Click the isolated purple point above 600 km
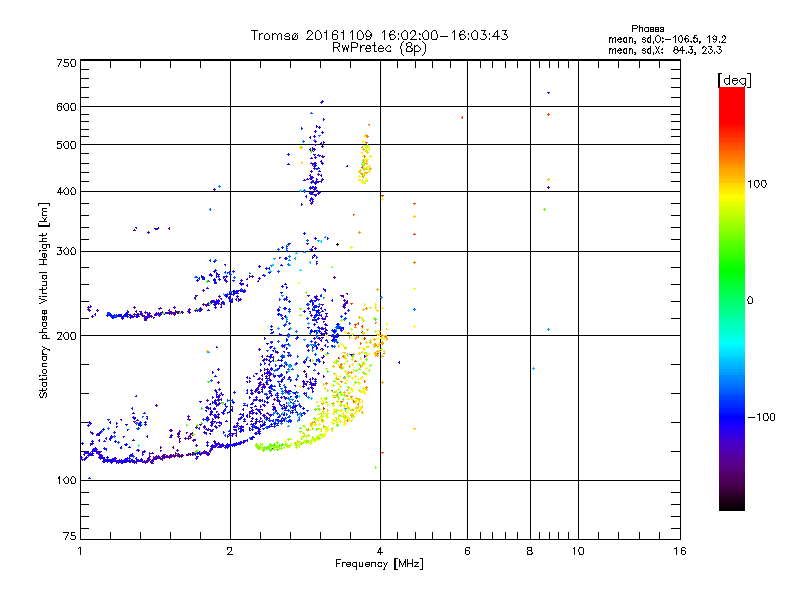800x600 pixels. (548, 93)
